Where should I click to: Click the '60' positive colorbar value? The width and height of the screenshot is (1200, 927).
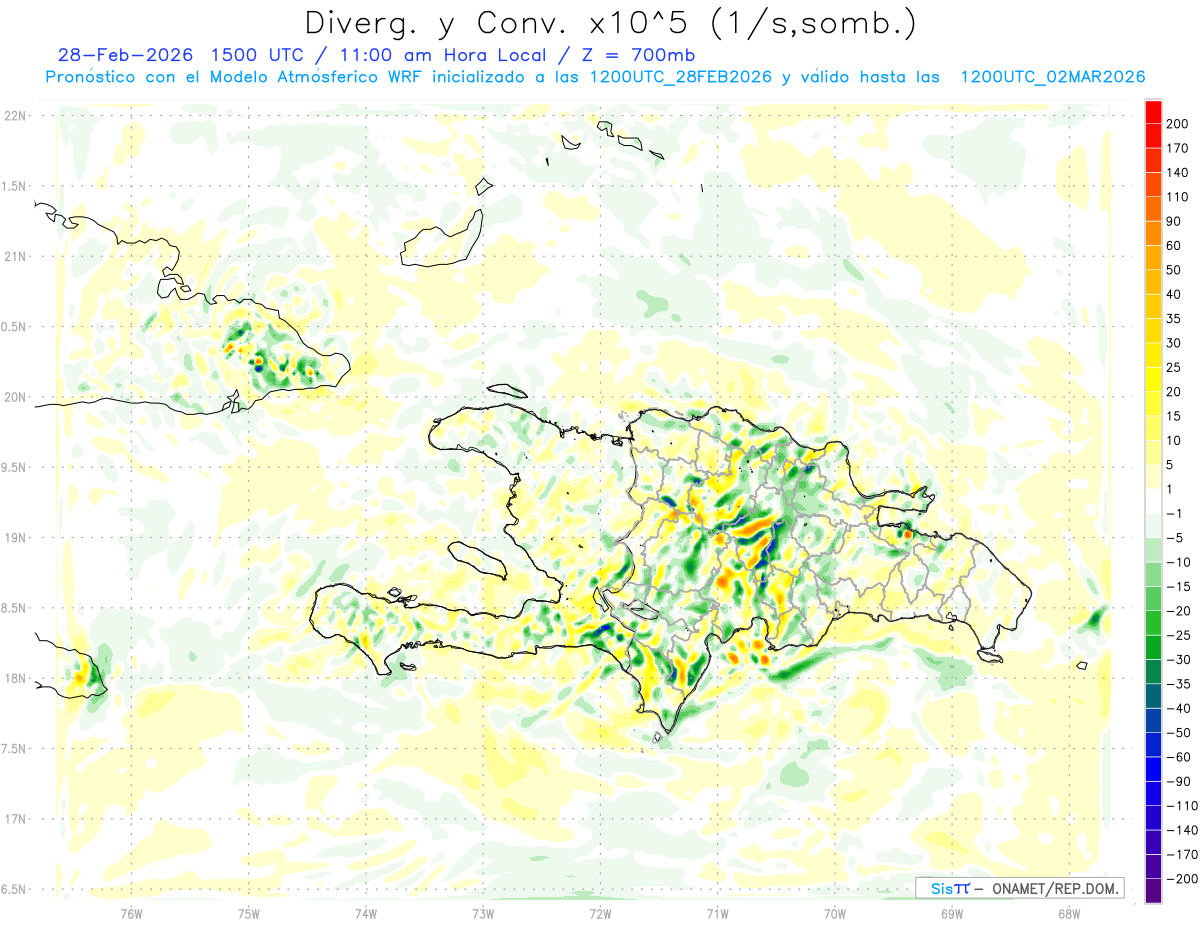click(1174, 246)
